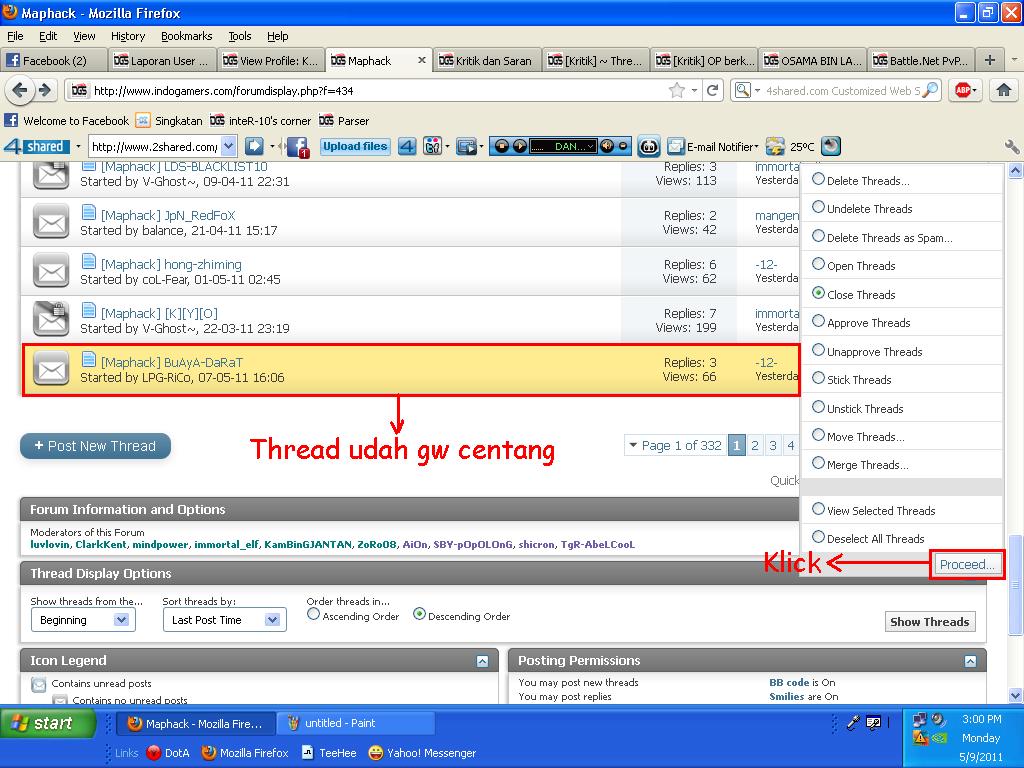Click the Adblock Plus ABP icon

tap(964, 90)
